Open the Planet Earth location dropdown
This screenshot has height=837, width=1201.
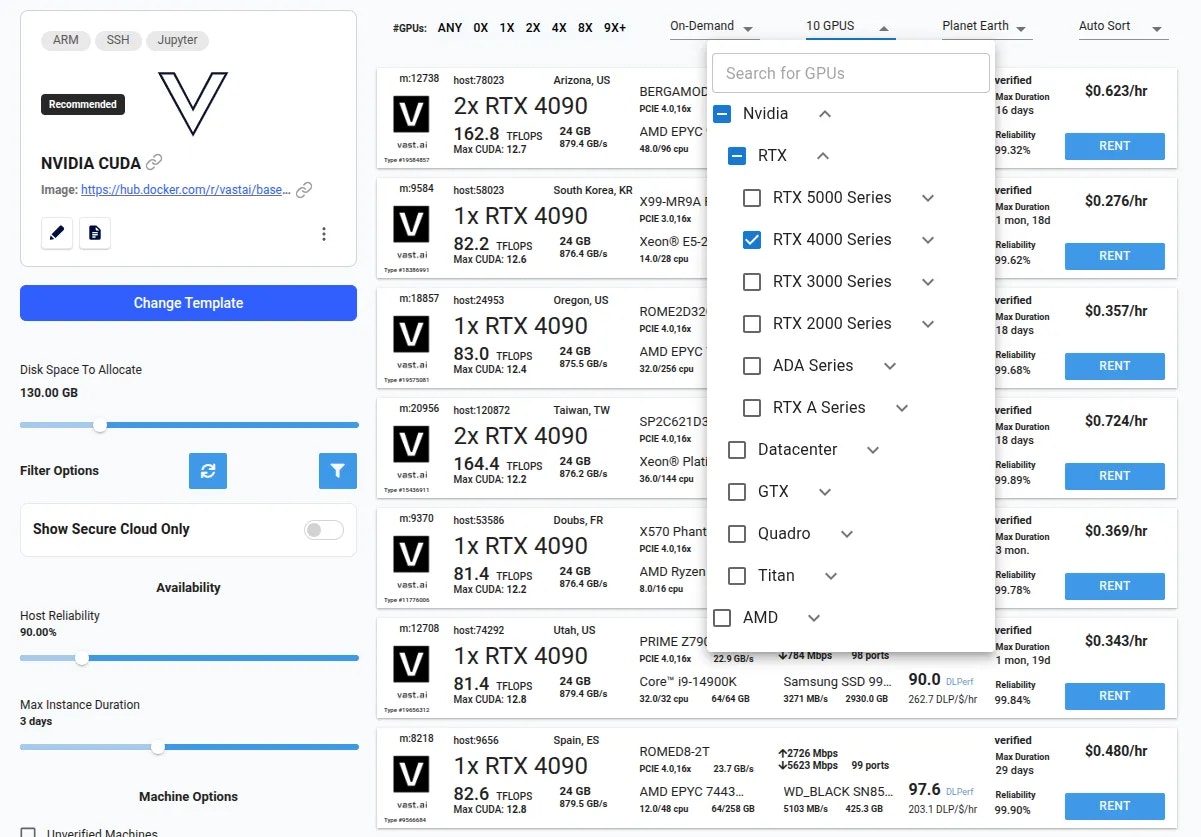click(985, 26)
